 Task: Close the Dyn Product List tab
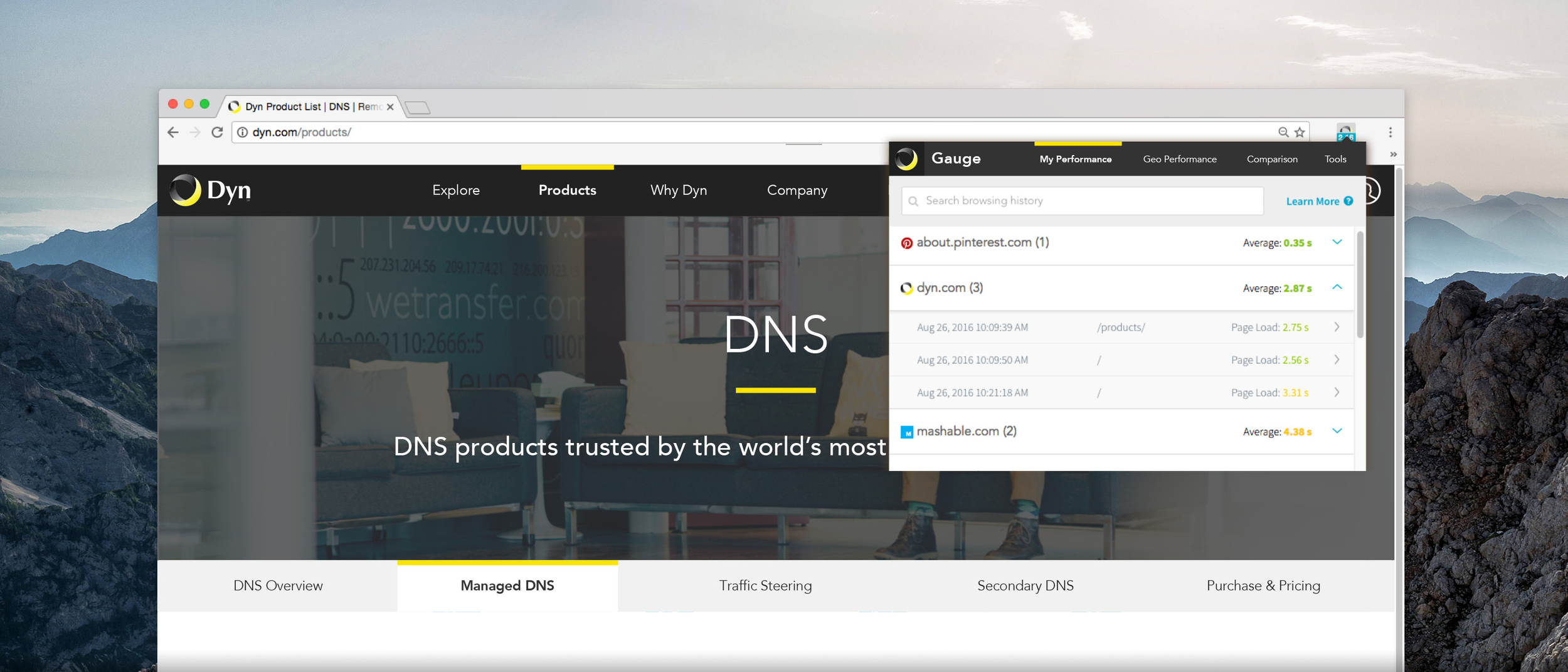390,107
